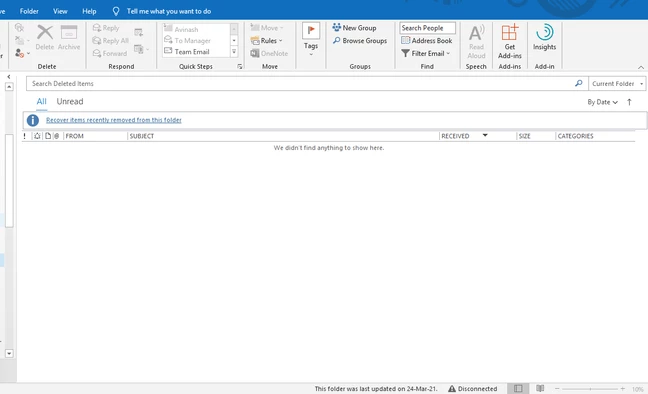Screen dimensions: 648x394
Task: Collapse the ribbon with the chevron
Action: 641,67
